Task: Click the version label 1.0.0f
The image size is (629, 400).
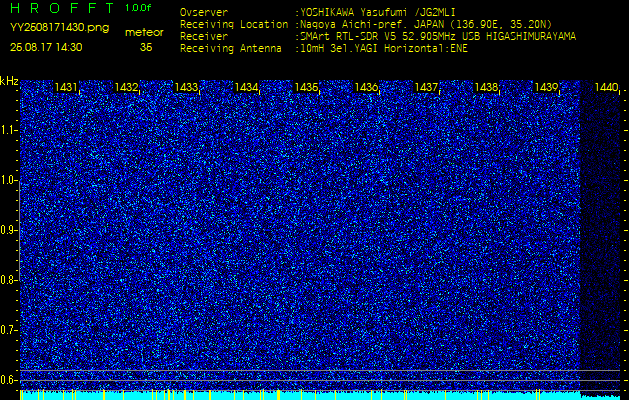Action: (138, 8)
